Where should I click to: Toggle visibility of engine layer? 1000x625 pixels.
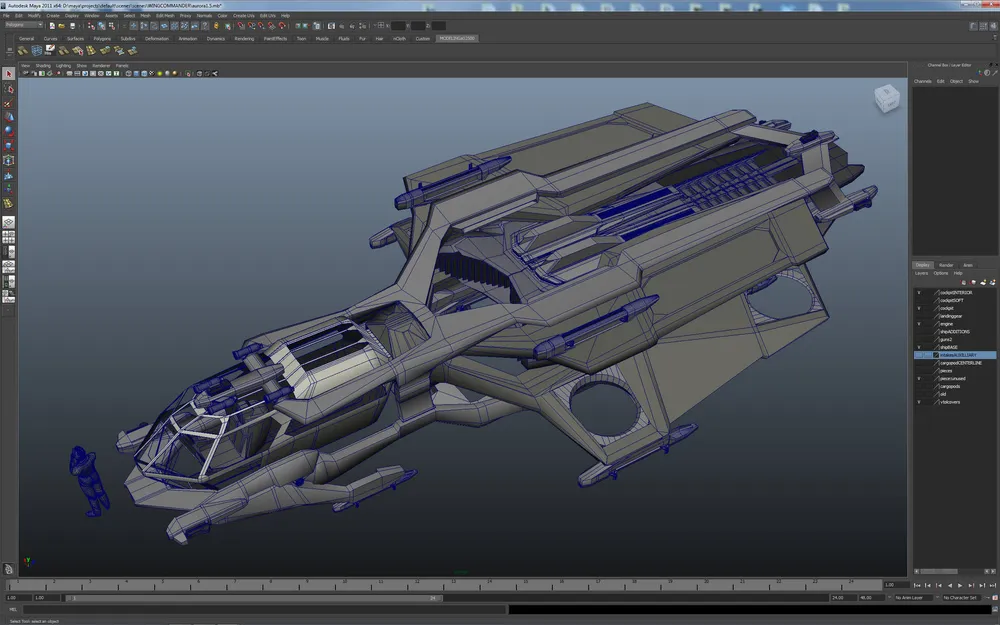[x=919, y=324]
